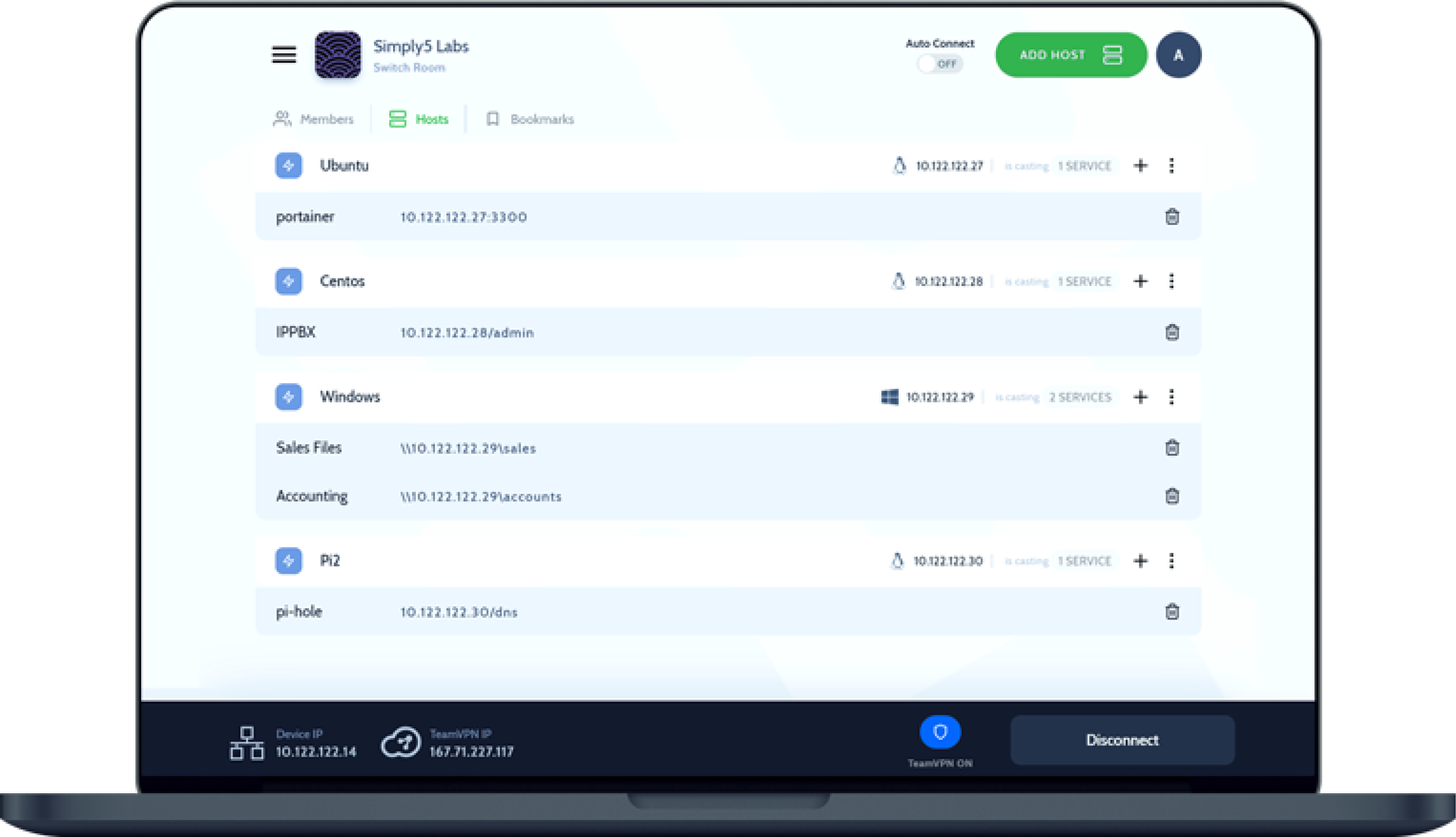1456x837 pixels.
Task: Click the Pi2 1 SERVICE badge
Action: 1084,561
